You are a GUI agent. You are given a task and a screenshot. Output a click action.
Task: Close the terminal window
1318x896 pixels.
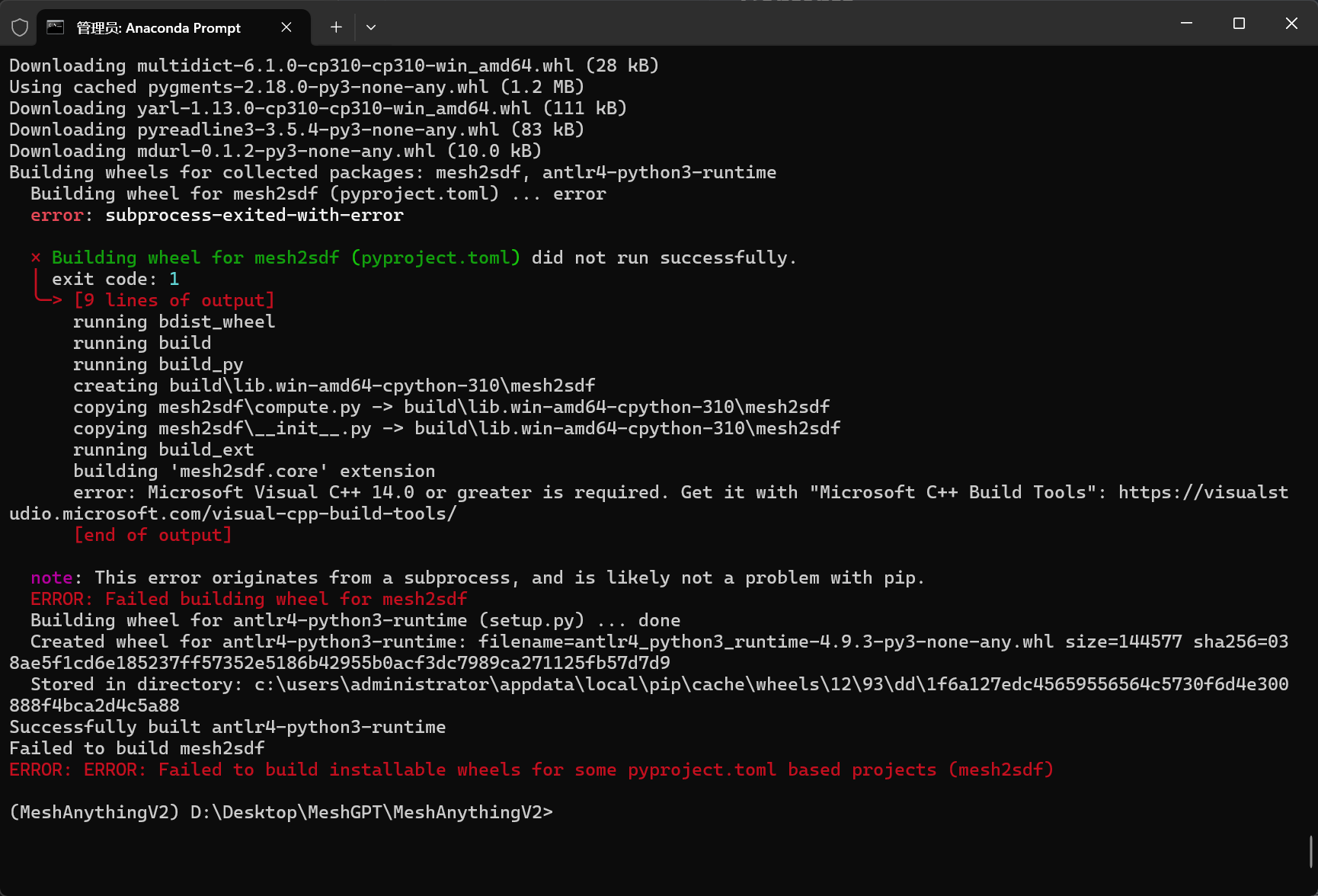click(1291, 24)
